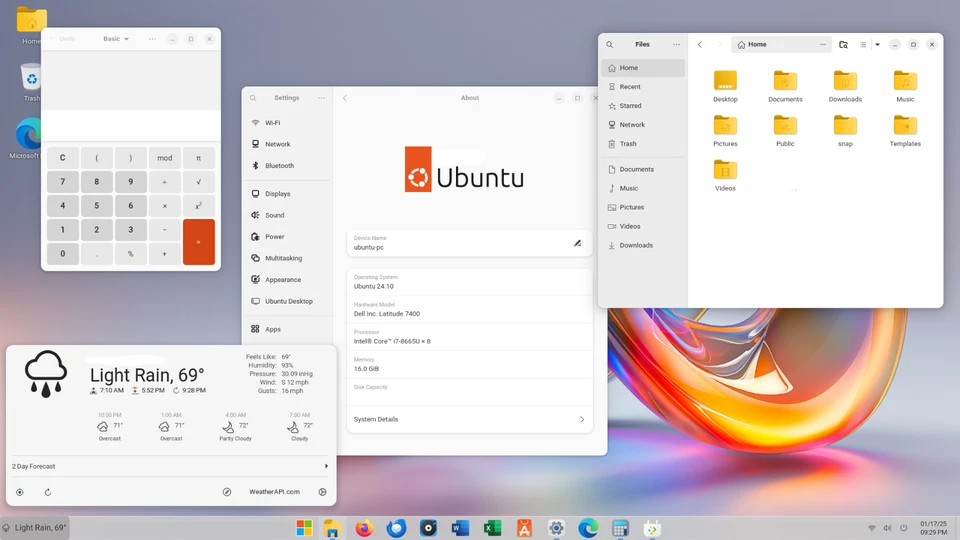Click the calculator x² button
Image resolution: width=960 pixels, height=540 pixels.
tap(198, 206)
